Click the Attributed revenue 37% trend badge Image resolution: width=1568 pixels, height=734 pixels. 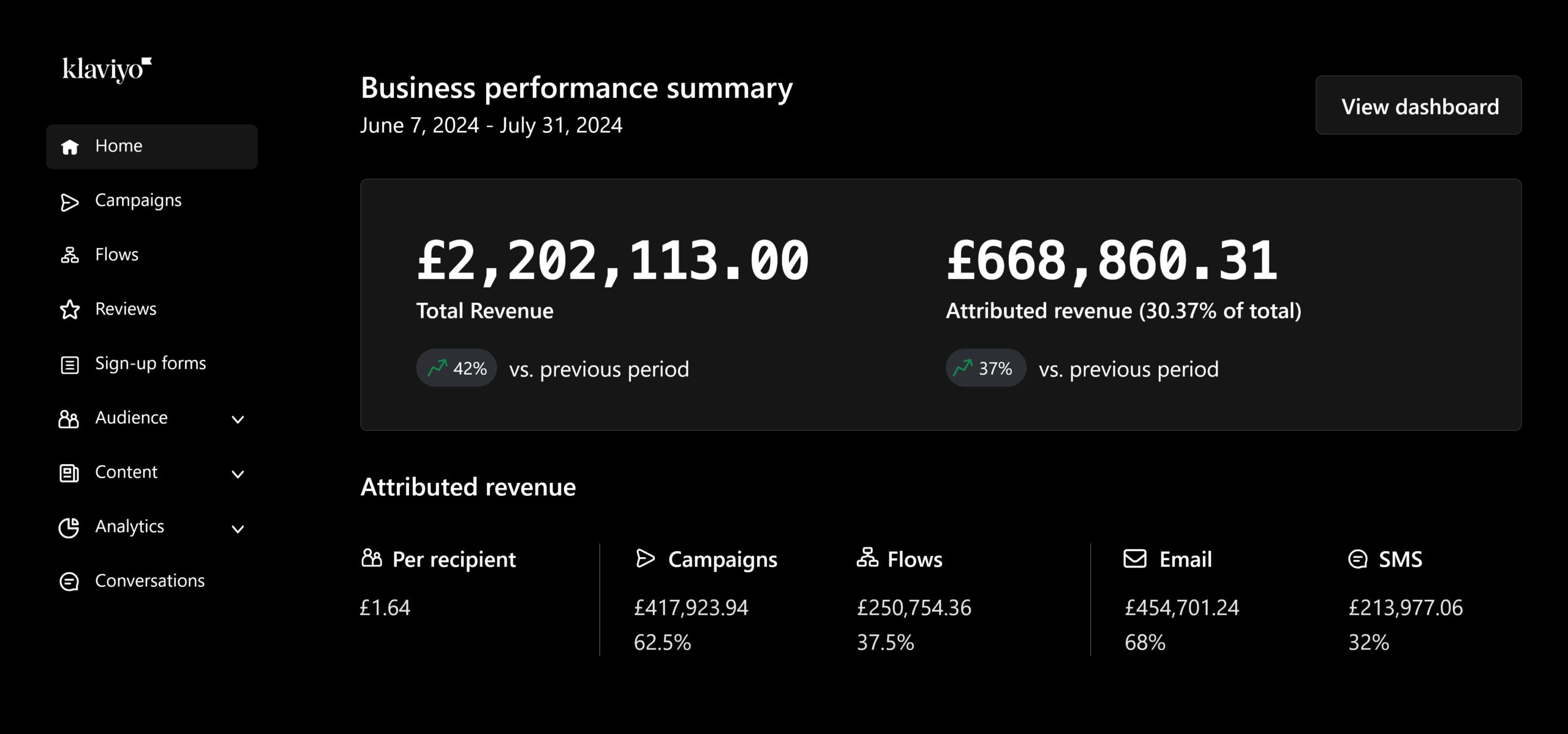(x=986, y=368)
